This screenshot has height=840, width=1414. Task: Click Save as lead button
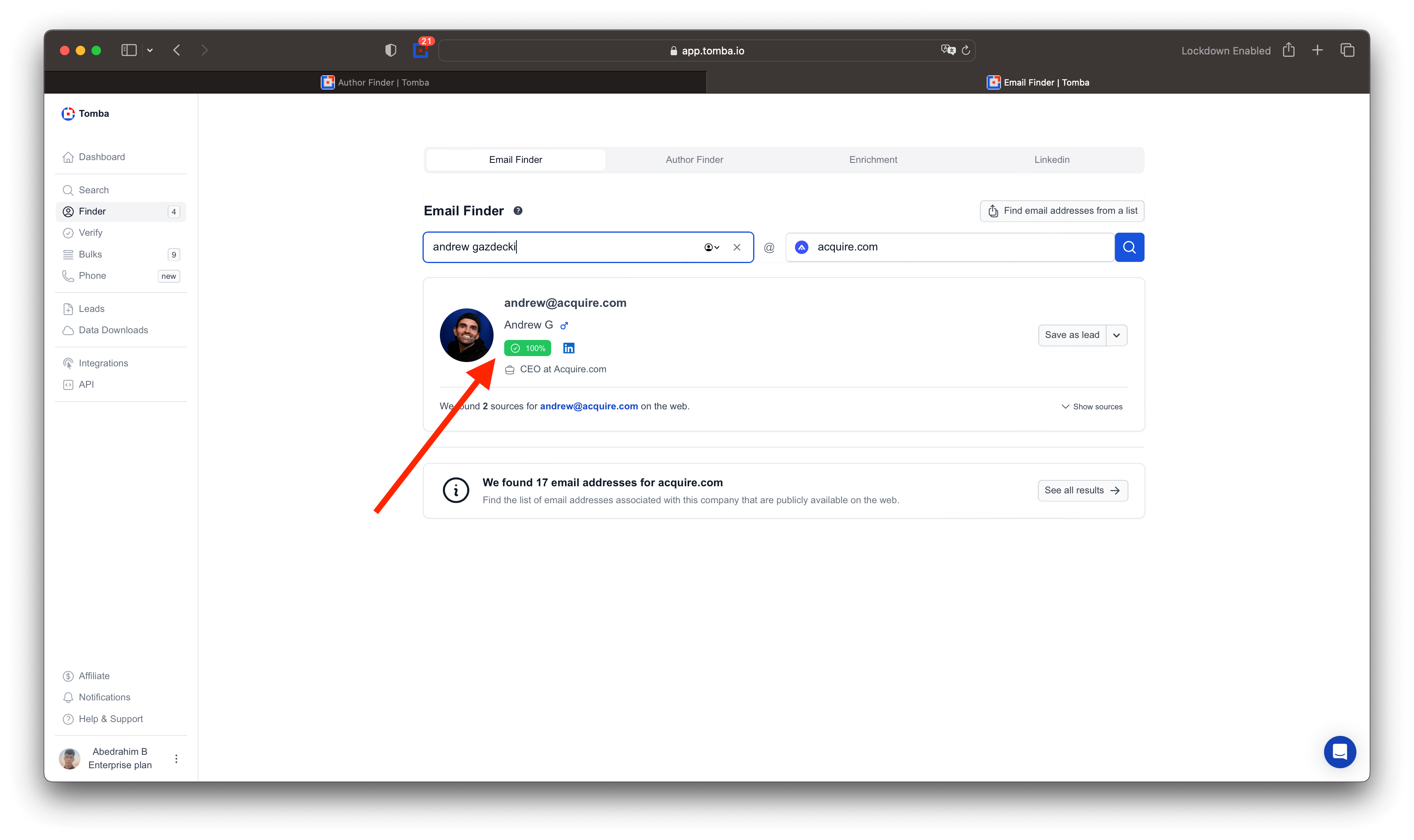pos(1072,335)
